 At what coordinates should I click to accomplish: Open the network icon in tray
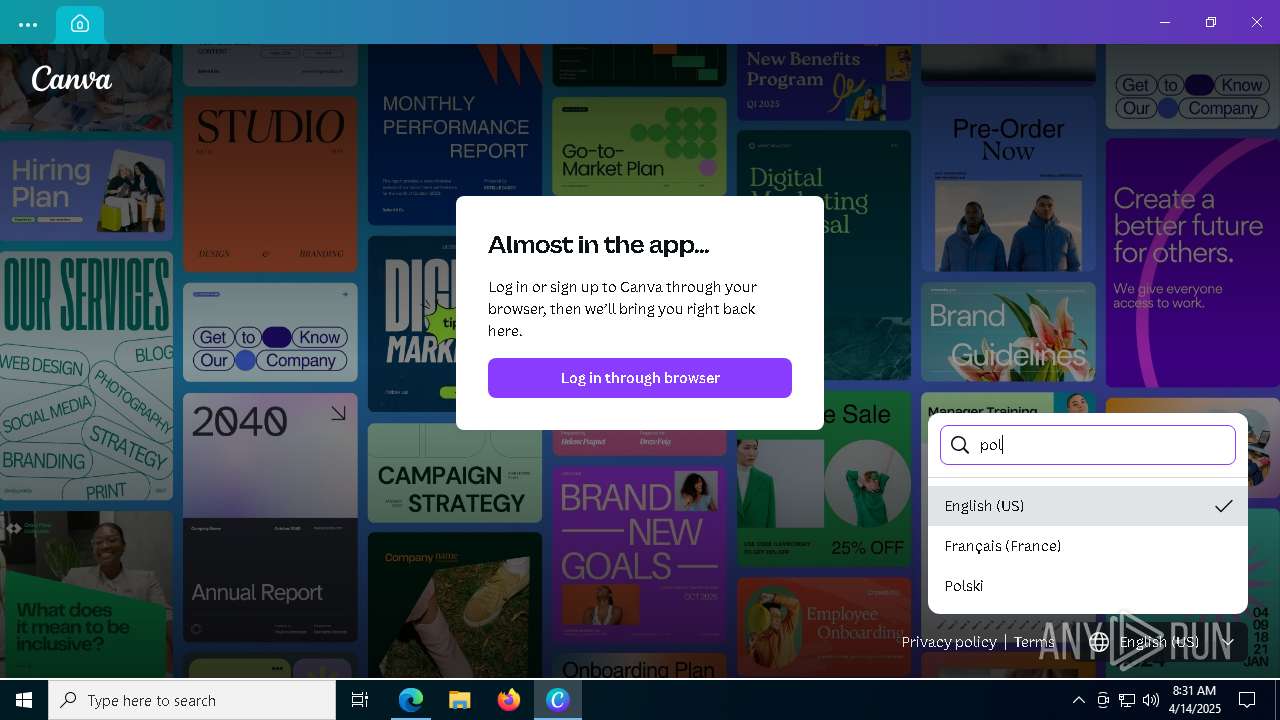[x=1127, y=700]
